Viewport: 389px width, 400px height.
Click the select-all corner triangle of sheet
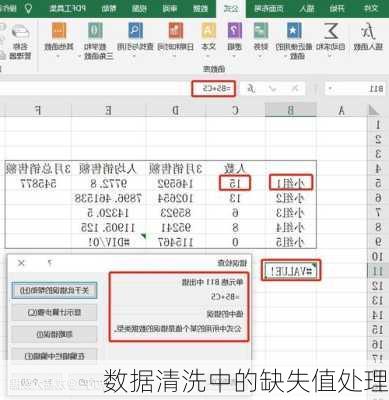(373, 110)
